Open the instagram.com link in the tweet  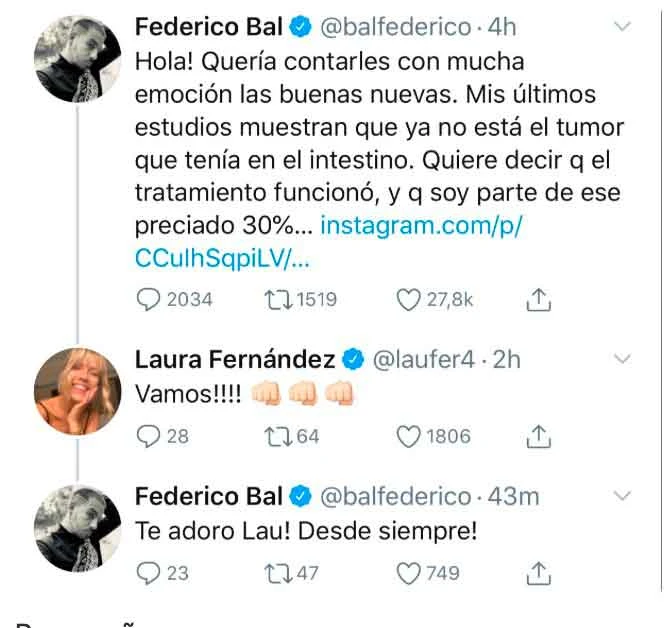421,226
